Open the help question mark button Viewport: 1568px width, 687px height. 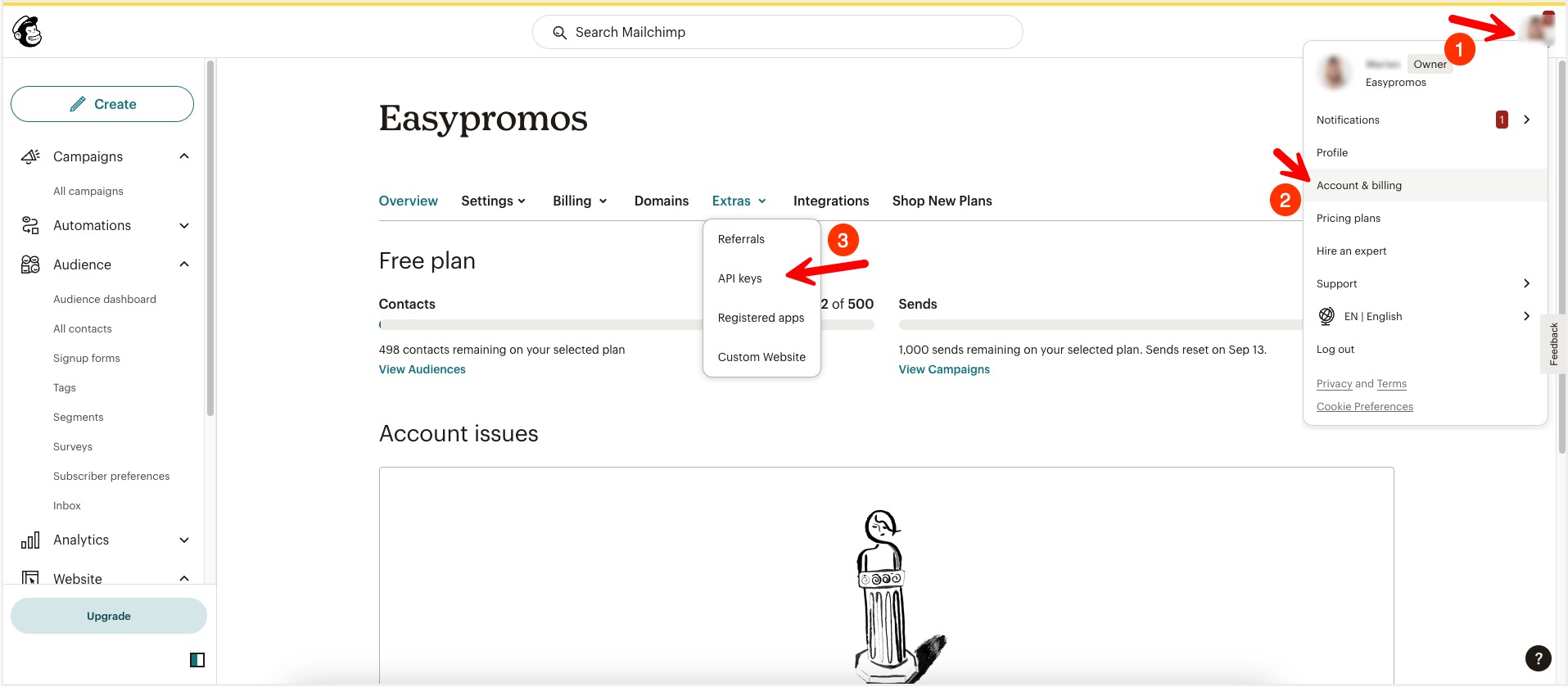click(x=1539, y=658)
